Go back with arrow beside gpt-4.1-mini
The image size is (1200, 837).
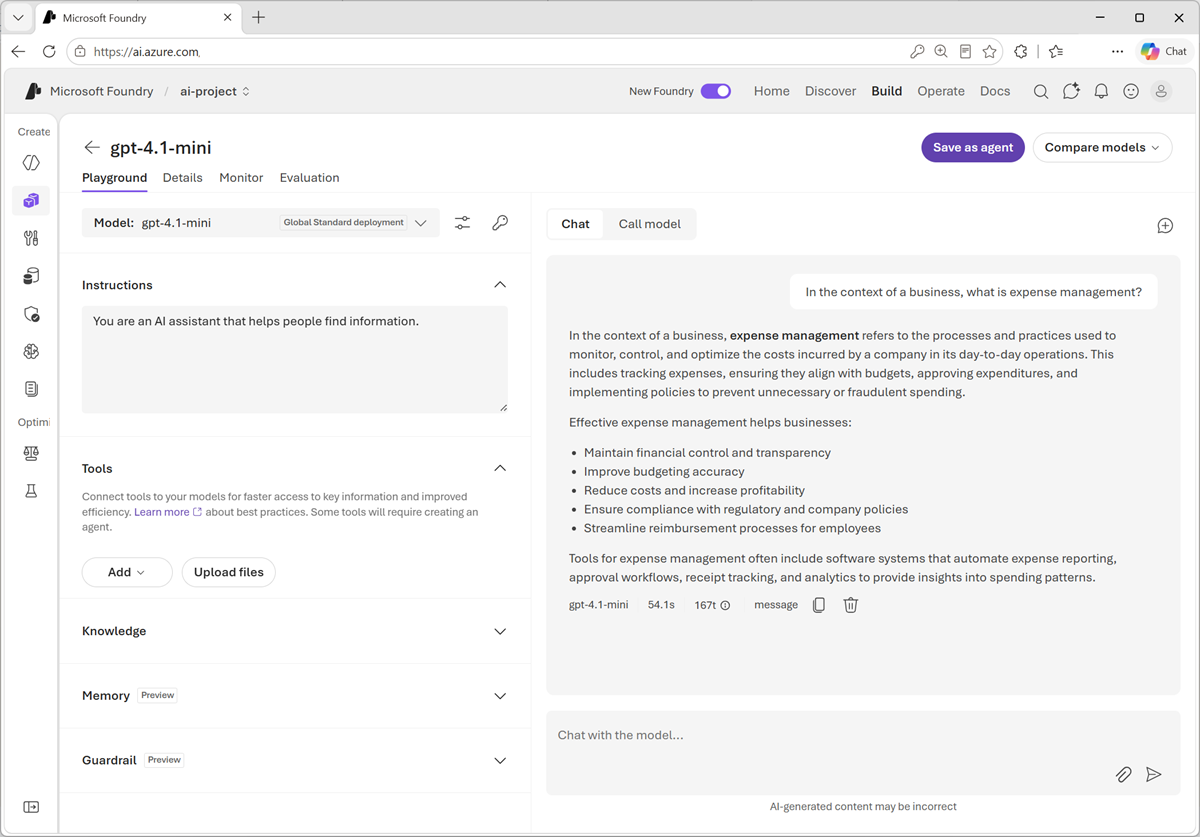click(x=92, y=147)
